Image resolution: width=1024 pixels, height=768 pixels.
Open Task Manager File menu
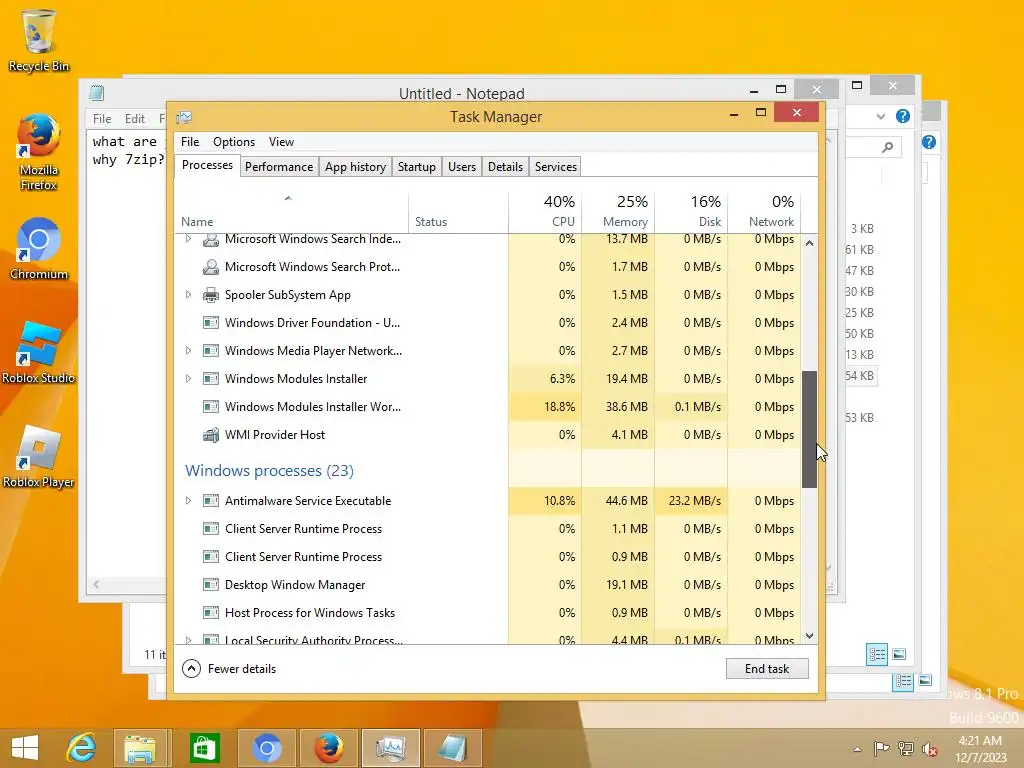click(190, 142)
